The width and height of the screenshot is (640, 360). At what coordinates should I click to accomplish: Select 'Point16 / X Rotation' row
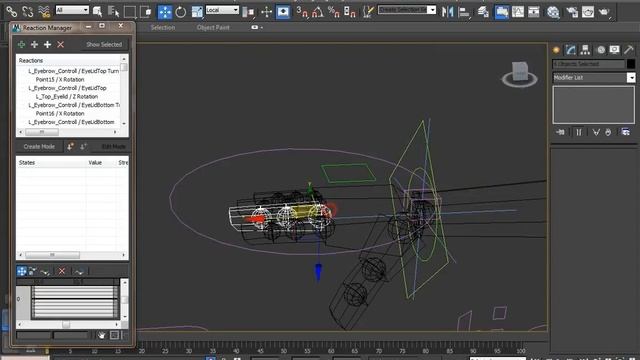click(x=60, y=113)
